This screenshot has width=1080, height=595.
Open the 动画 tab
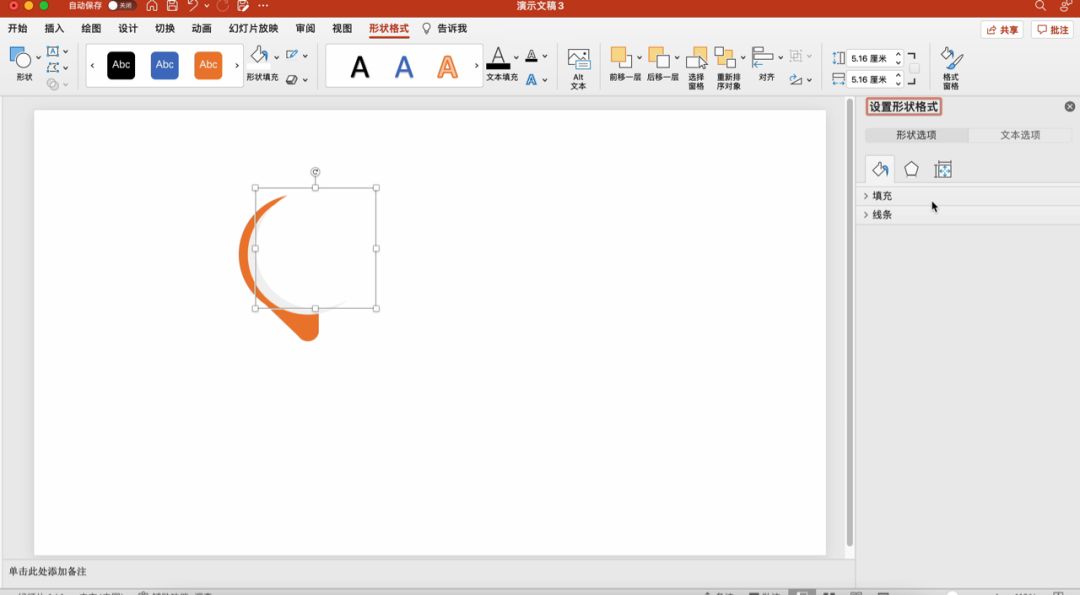click(x=202, y=28)
